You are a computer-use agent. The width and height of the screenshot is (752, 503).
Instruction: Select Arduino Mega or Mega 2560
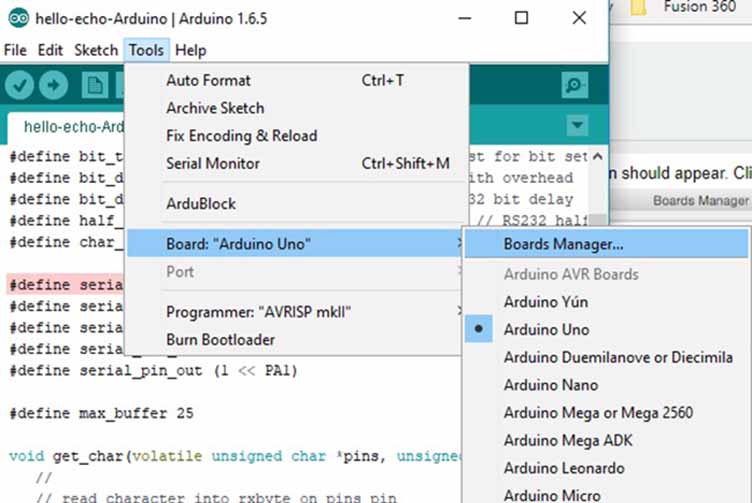(606, 413)
